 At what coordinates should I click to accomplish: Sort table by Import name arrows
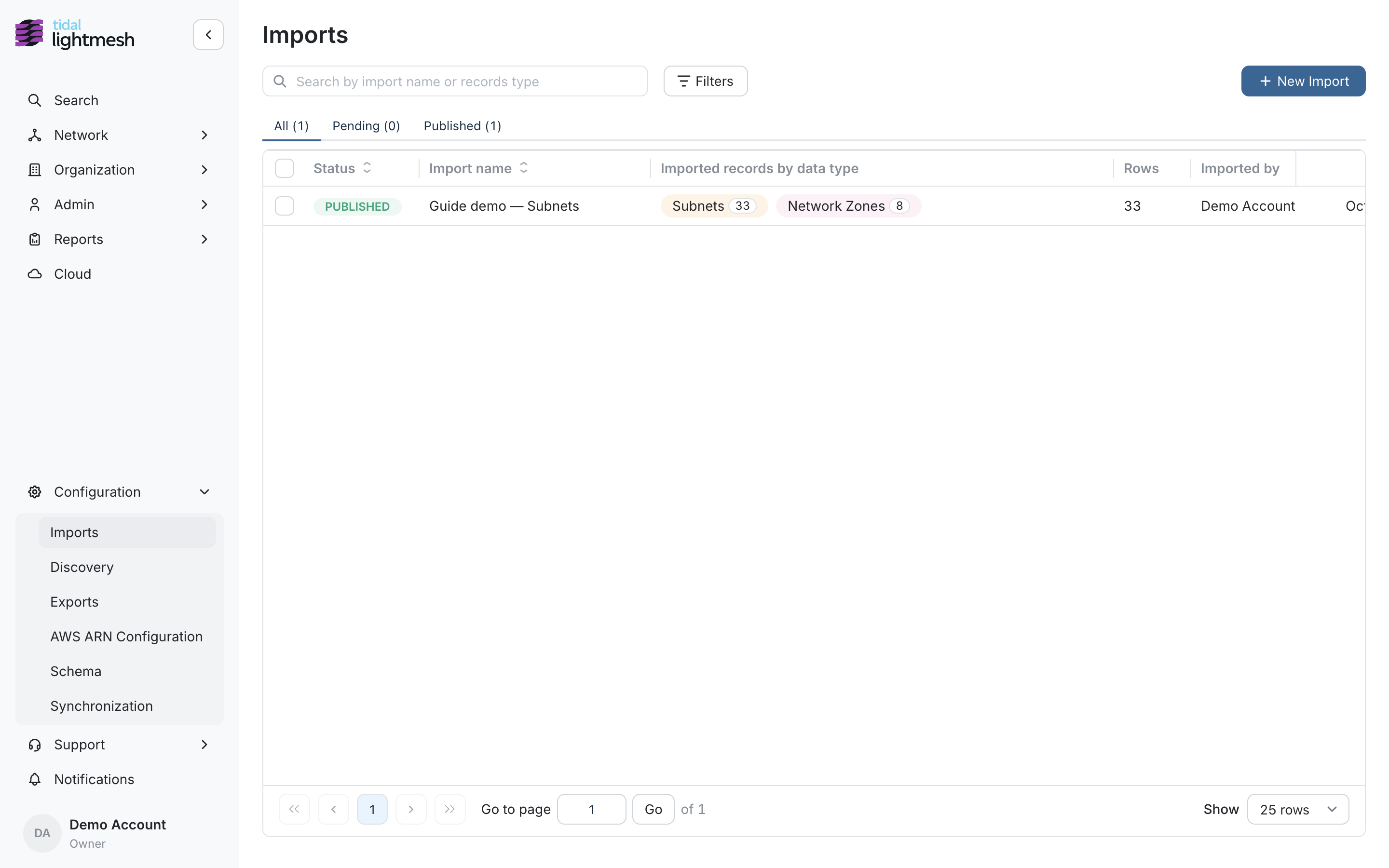[523, 168]
